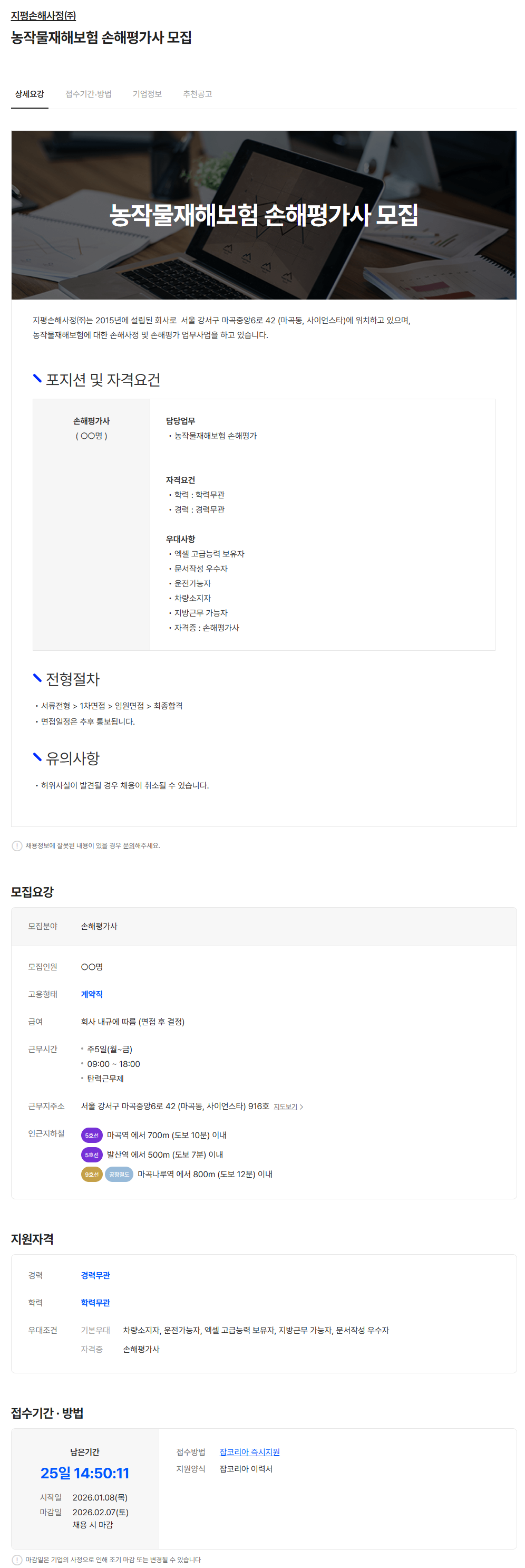
Task: Switch to the 접수기간·방법 tab
Action: coord(88,94)
